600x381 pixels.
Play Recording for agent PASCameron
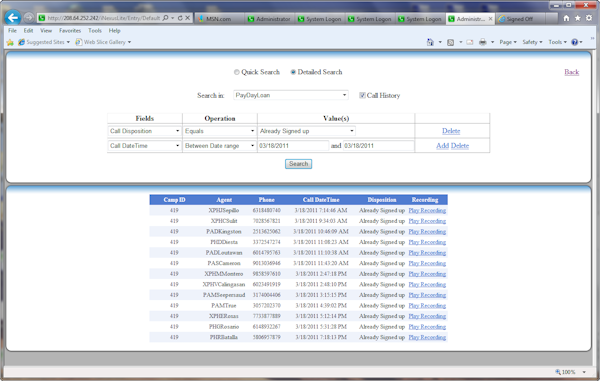427,263
